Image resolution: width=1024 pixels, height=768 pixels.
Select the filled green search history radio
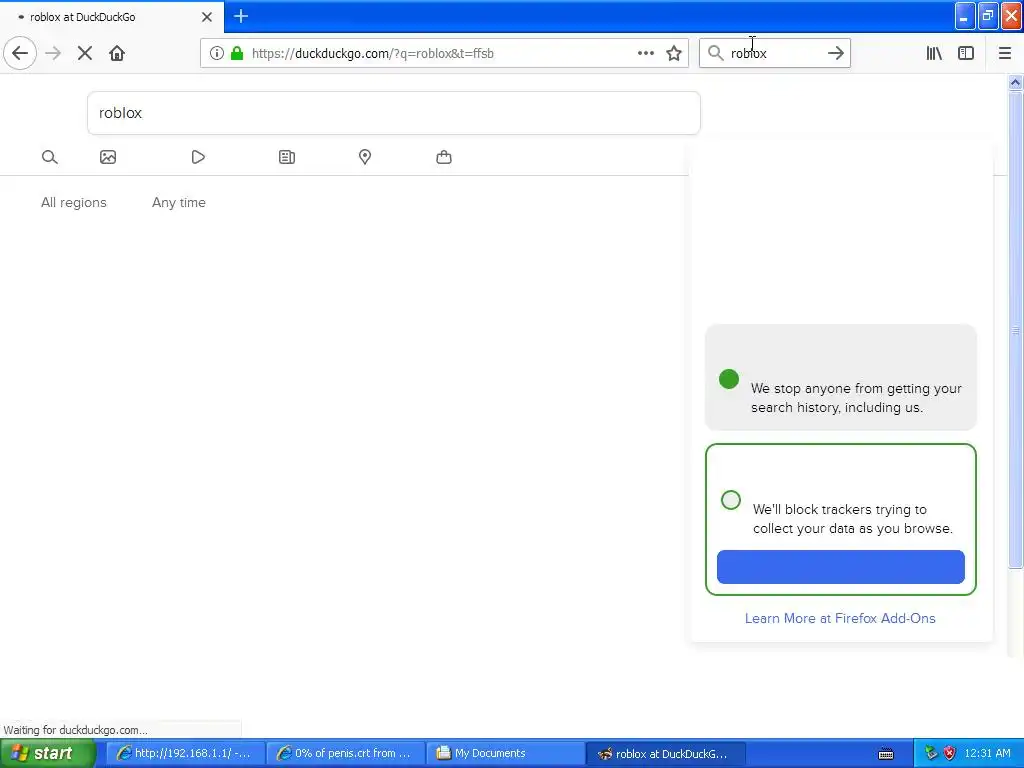(729, 379)
